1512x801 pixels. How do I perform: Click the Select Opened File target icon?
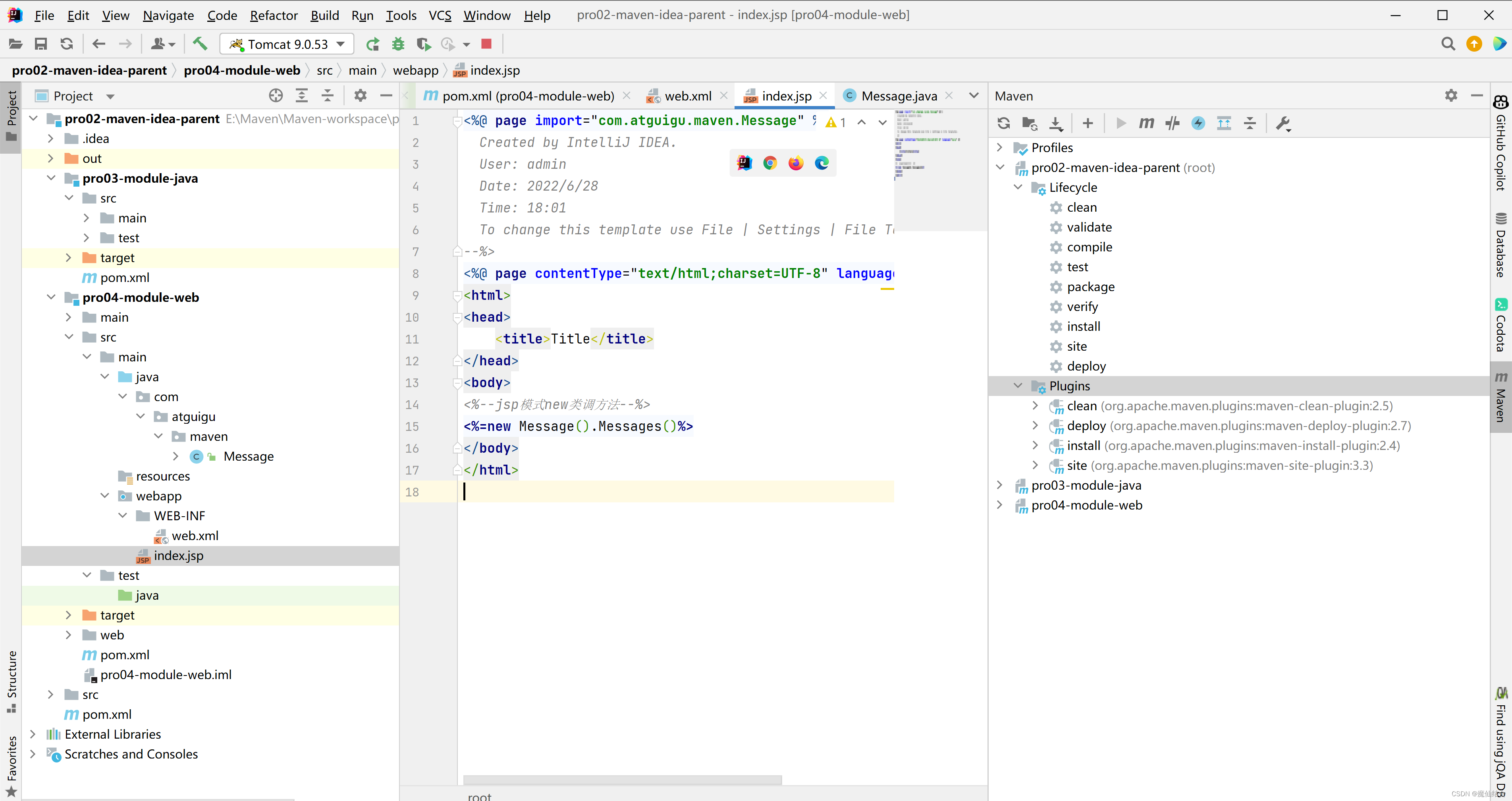(x=276, y=96)
